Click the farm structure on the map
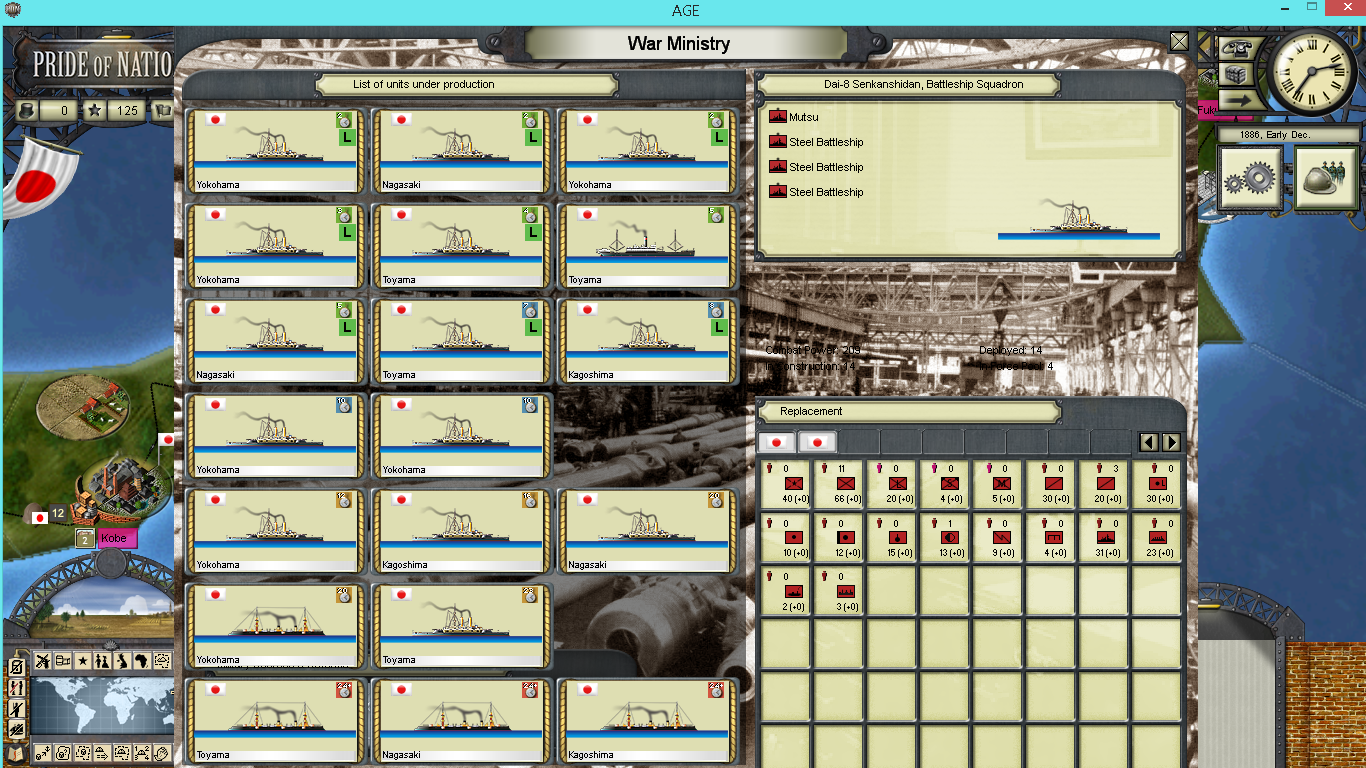 click(82, 405)
